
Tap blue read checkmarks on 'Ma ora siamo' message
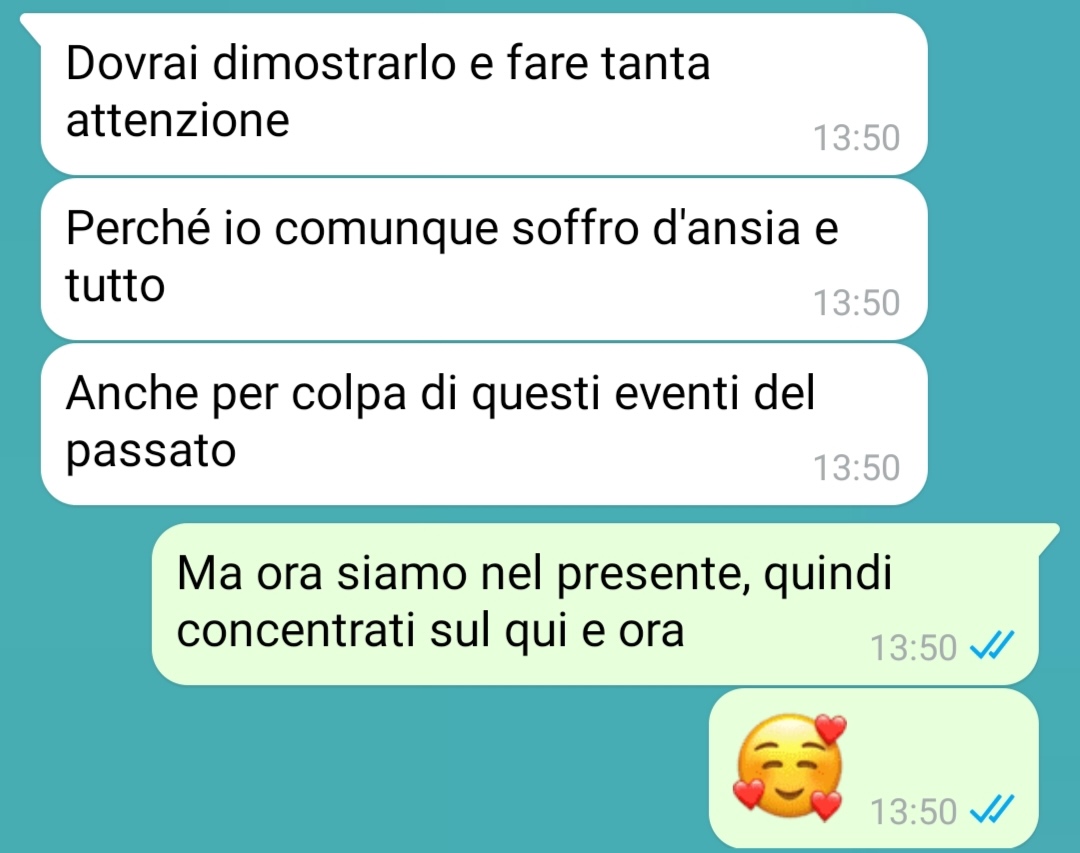pyautogui.click(x=992, y=646)
